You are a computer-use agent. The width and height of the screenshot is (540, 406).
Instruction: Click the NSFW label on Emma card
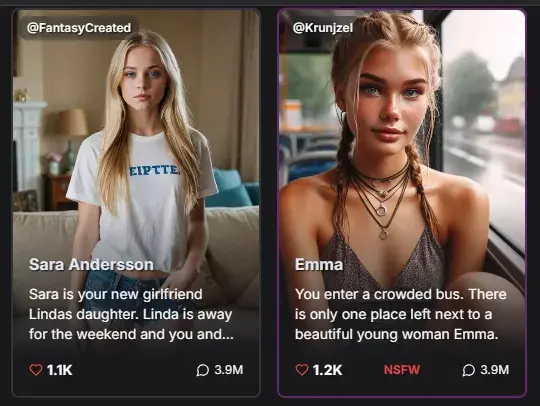pyautogui.click(x=402, y=370)
